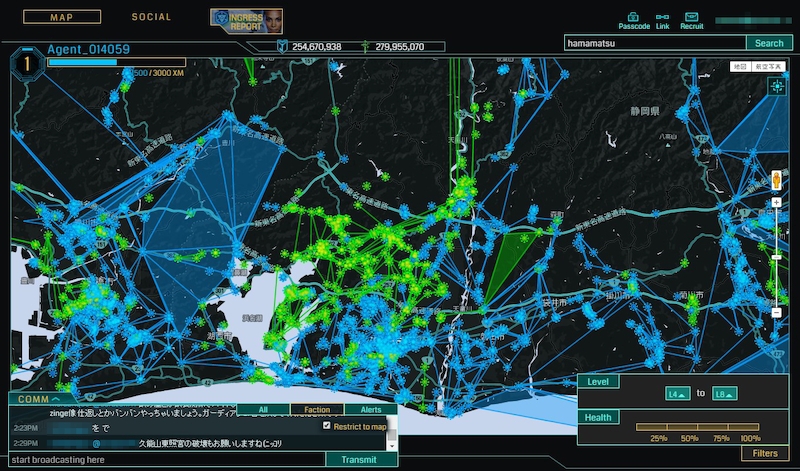Click the 静岡県 map label
This screenshot has height=471, width=800.
pos(645,112)
